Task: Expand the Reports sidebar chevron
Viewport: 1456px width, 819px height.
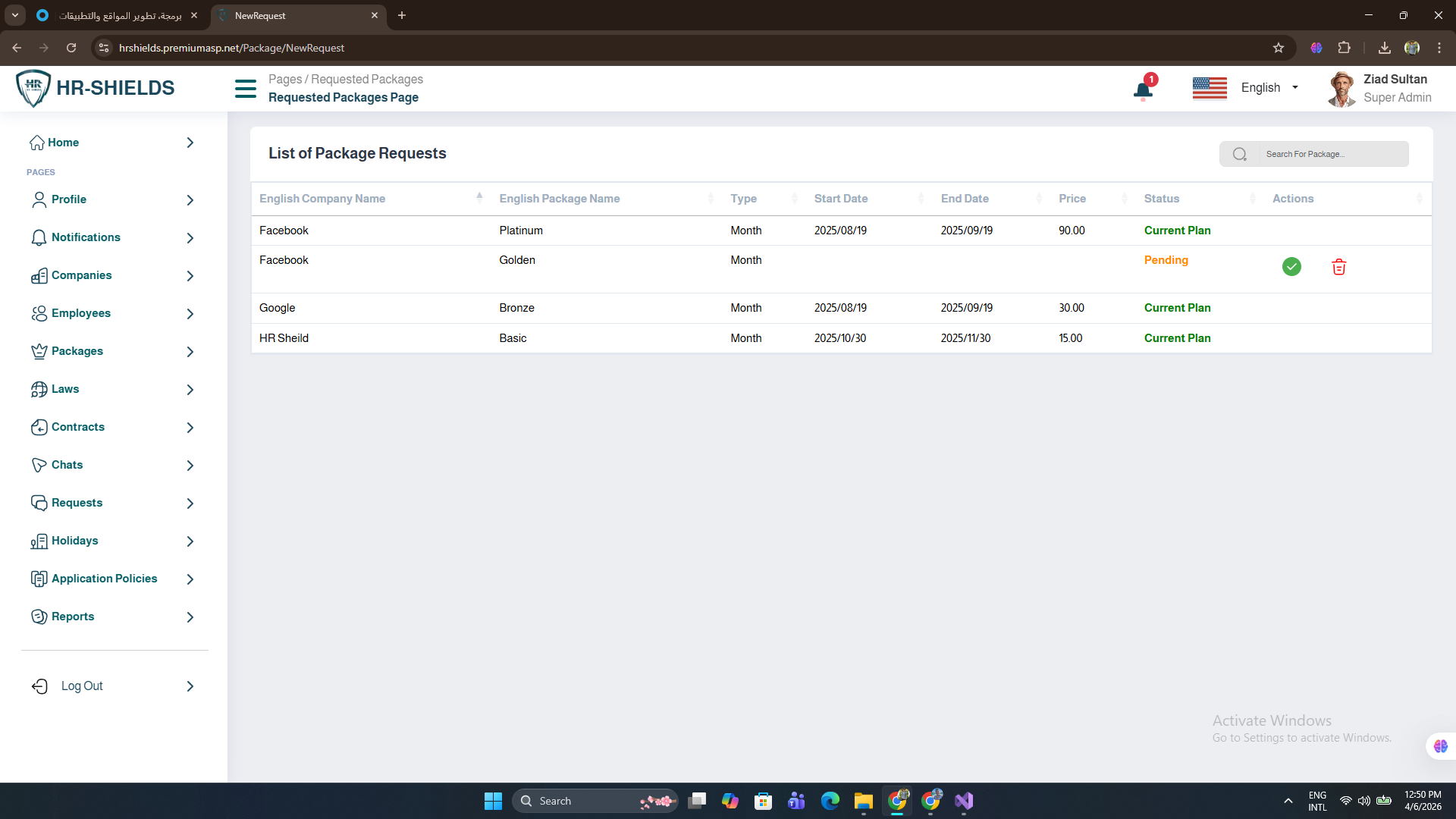Action: click(x=190, y=617)
